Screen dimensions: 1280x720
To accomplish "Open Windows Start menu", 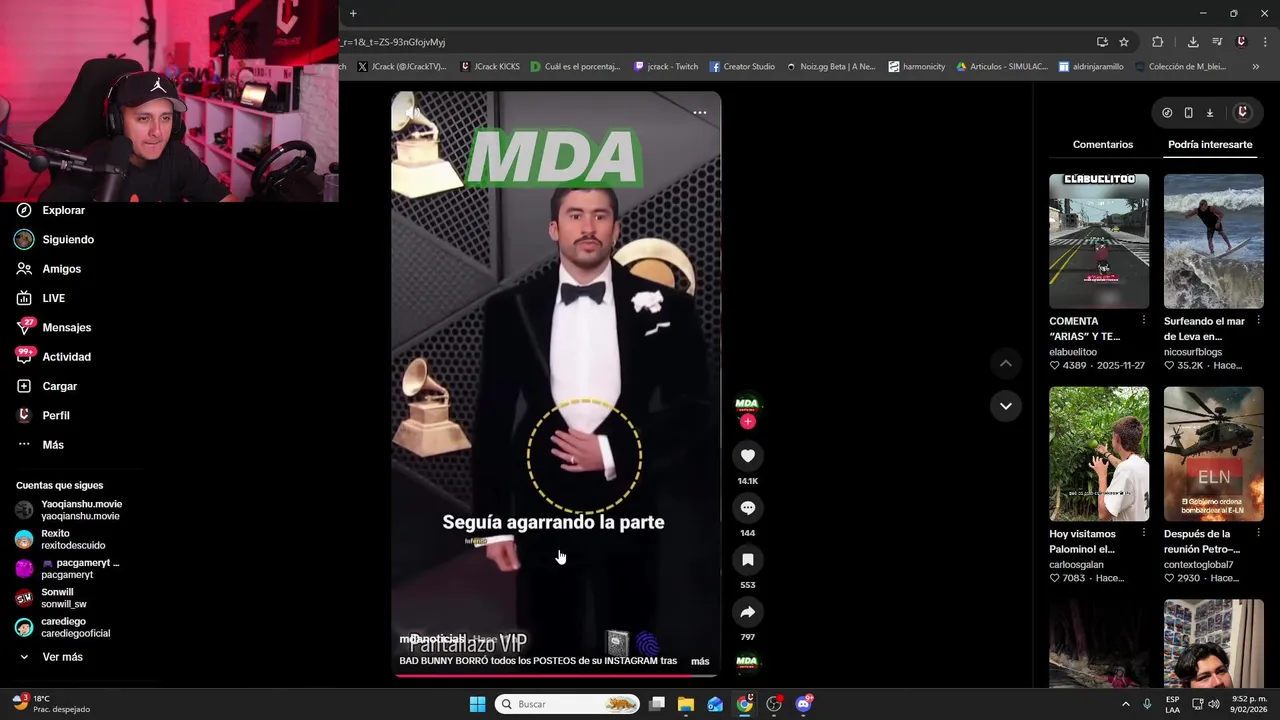I will [478, 704].
